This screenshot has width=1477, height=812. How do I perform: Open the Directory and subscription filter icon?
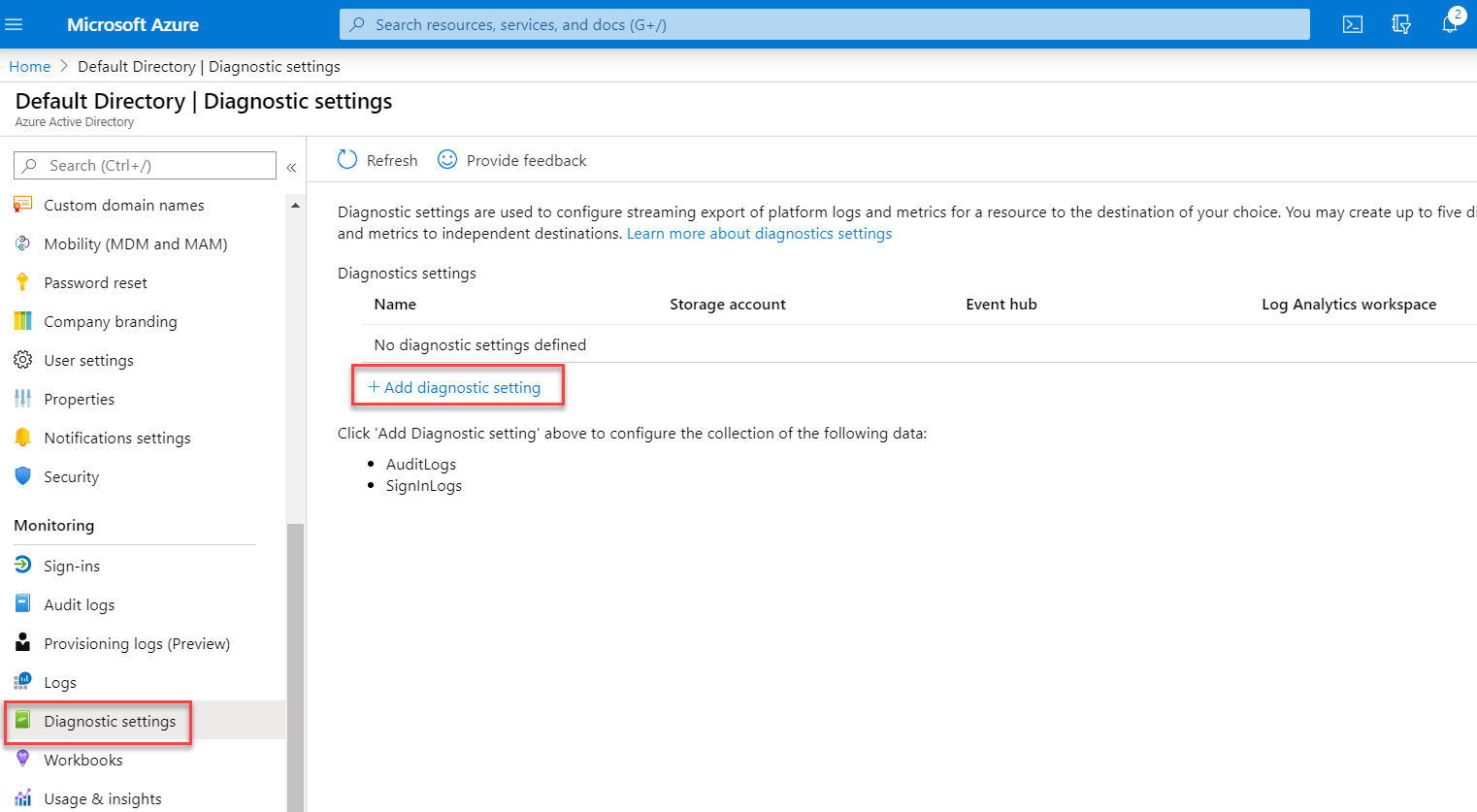[x=1401, y=24]
